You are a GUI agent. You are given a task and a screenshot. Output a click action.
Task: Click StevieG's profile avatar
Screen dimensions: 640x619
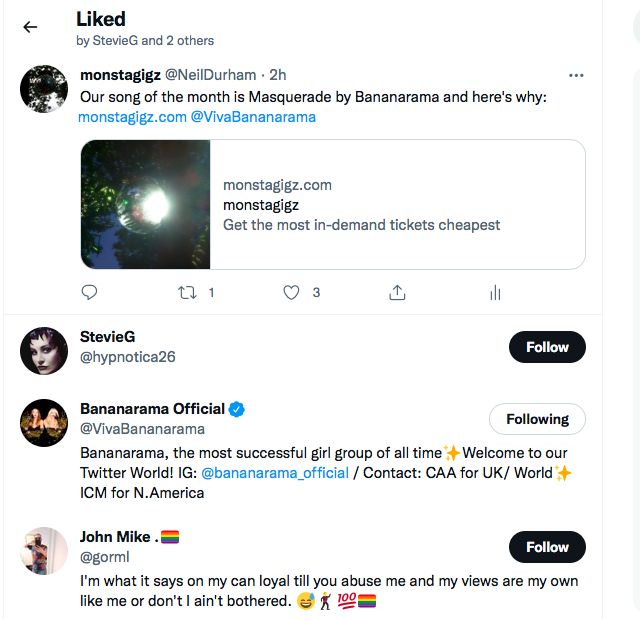44,349
